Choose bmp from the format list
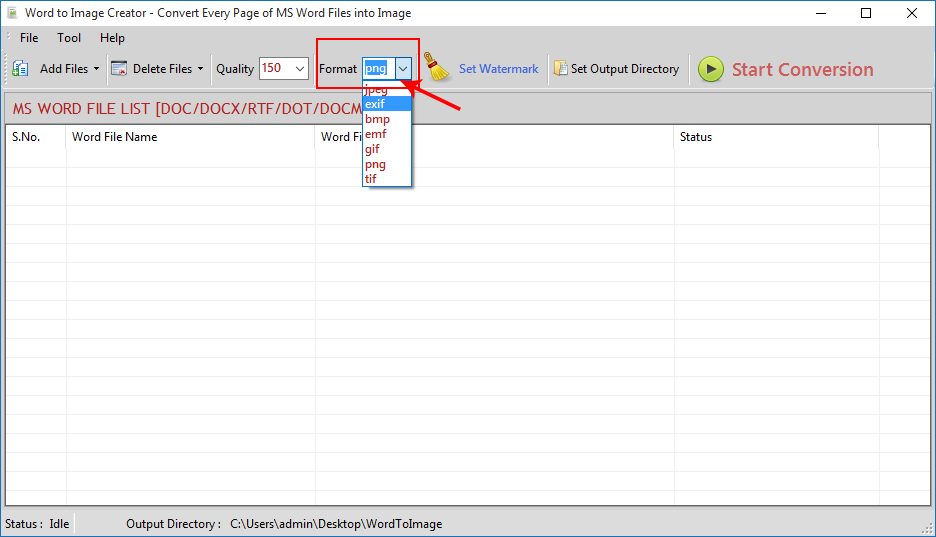 387,119
